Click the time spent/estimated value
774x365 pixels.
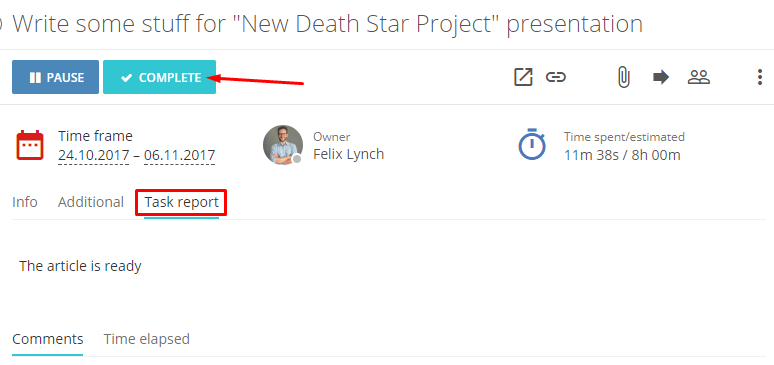622,155
